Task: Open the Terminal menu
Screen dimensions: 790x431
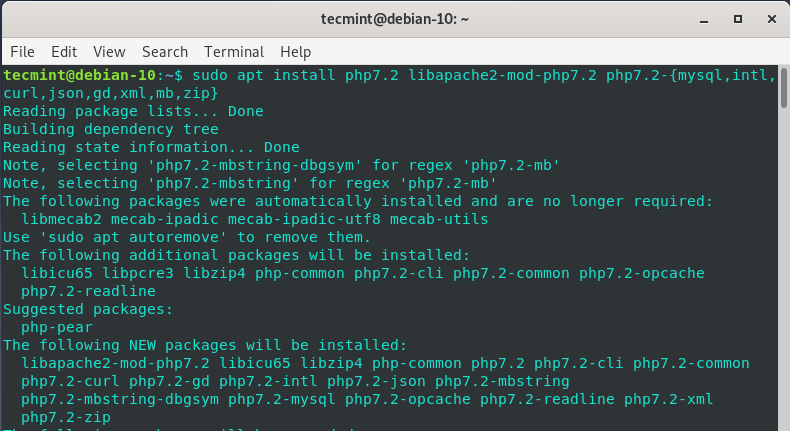Action: [234, 51]
